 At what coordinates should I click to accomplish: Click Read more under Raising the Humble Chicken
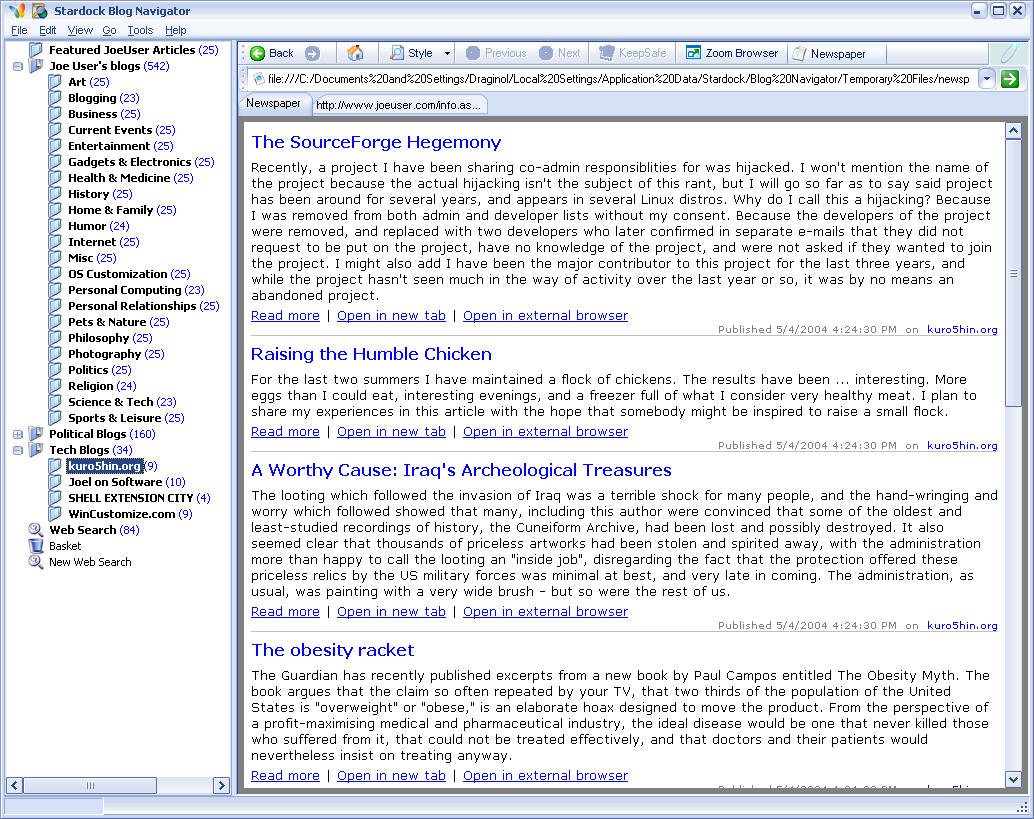(285, 432)
